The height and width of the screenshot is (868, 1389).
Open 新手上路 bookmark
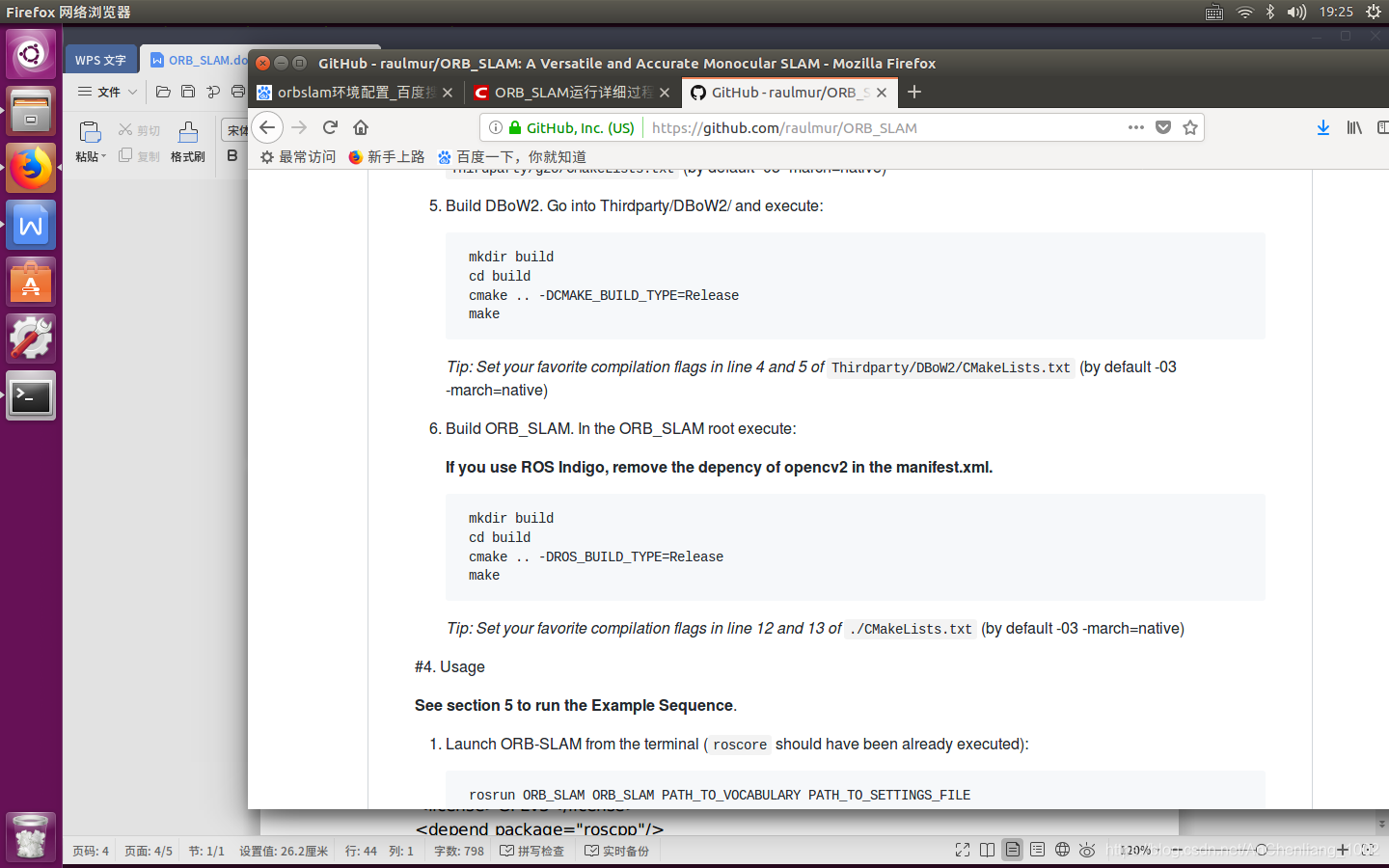pos(387,156)
